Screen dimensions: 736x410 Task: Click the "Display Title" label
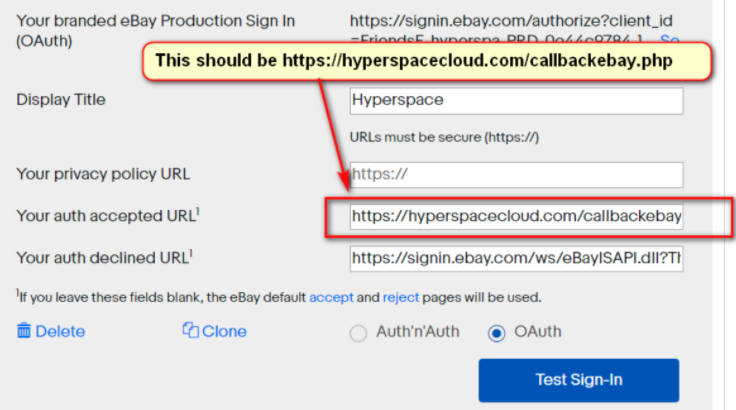(x=61, y=100)
